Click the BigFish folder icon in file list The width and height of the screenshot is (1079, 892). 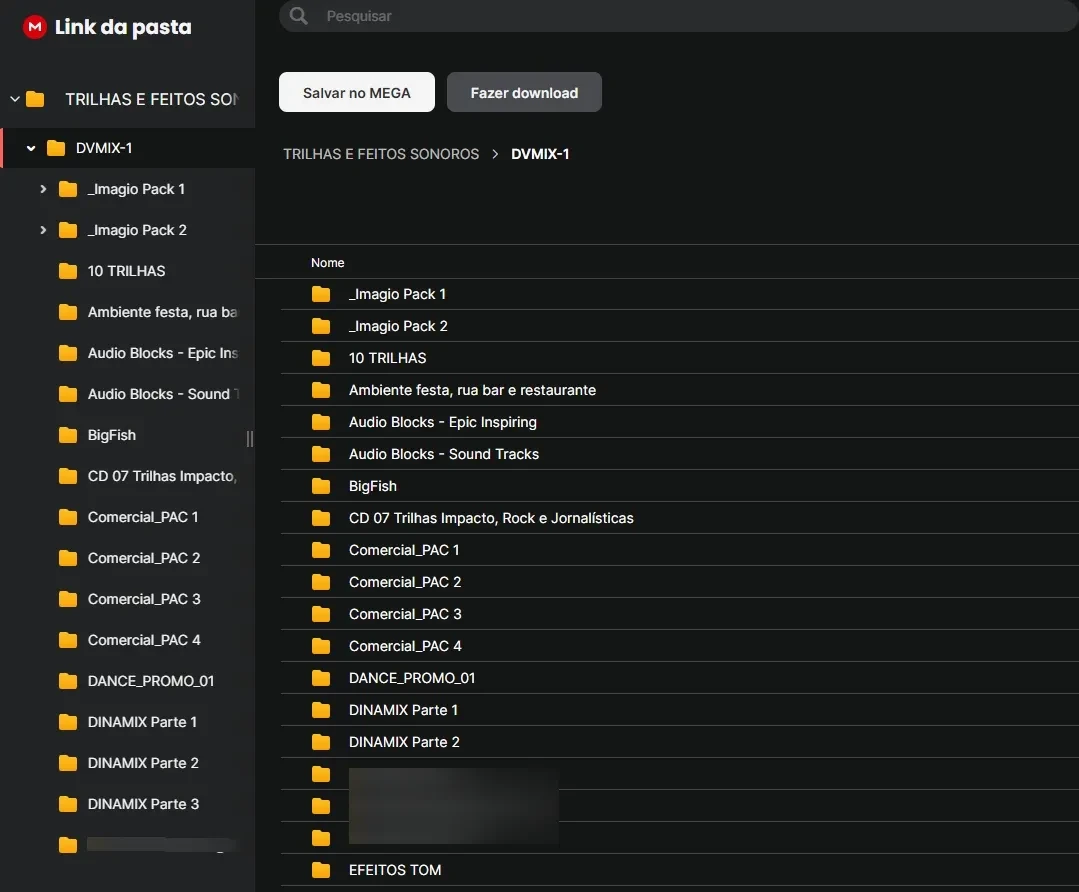click(321, 486)
